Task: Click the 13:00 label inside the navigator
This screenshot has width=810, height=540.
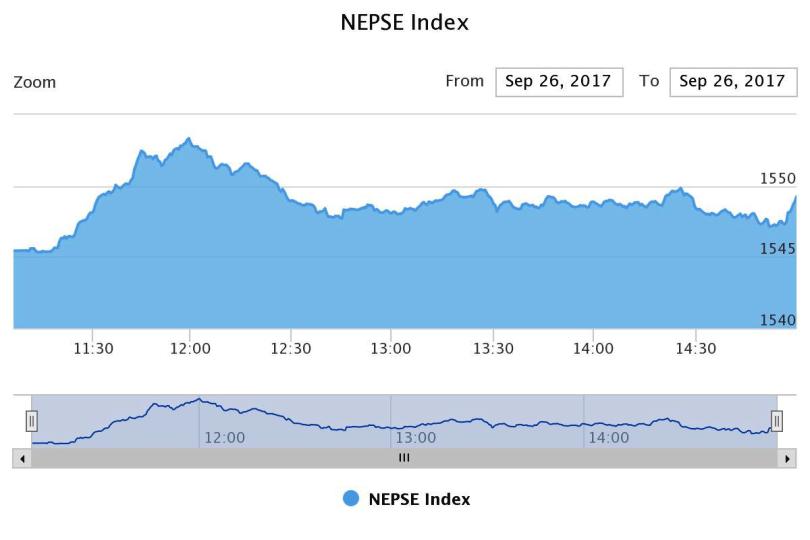Action: point(416,438)
